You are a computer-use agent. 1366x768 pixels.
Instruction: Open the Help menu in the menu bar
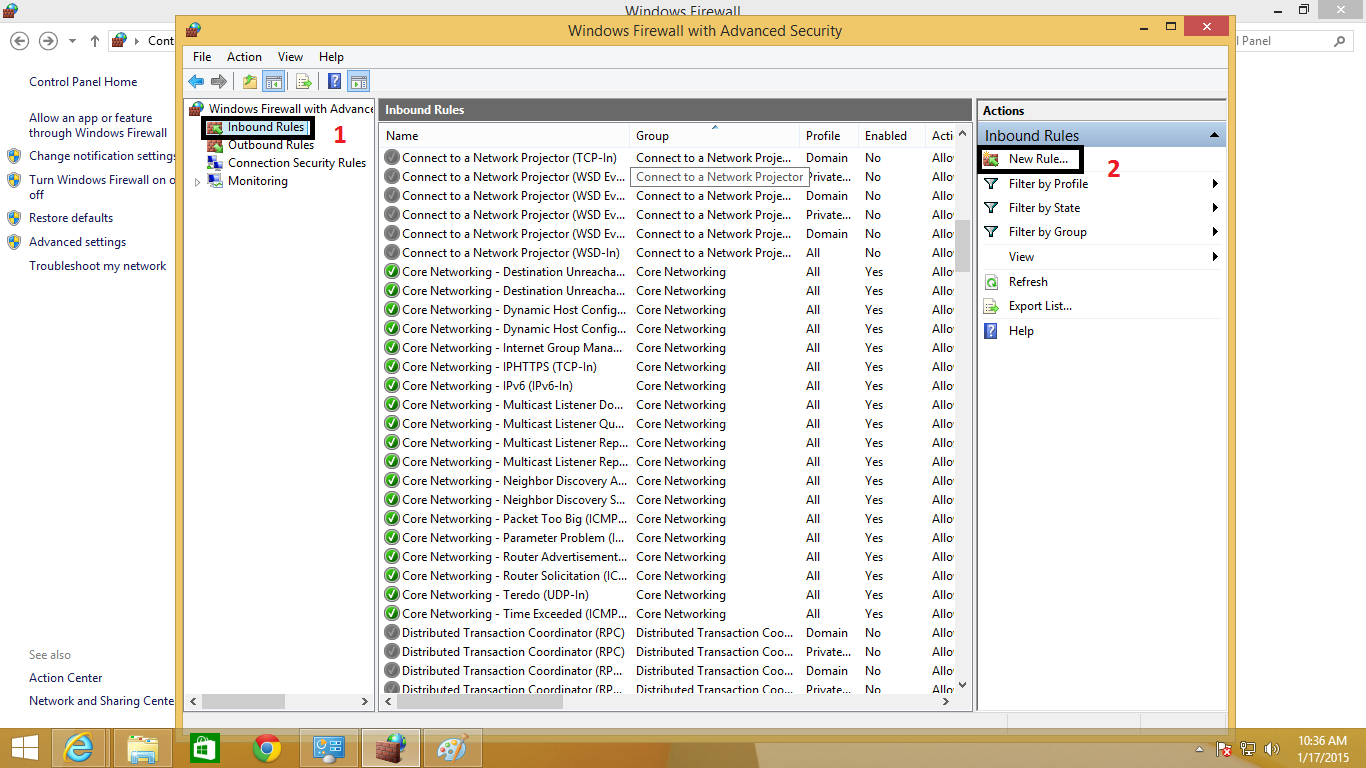coord(331,57)
